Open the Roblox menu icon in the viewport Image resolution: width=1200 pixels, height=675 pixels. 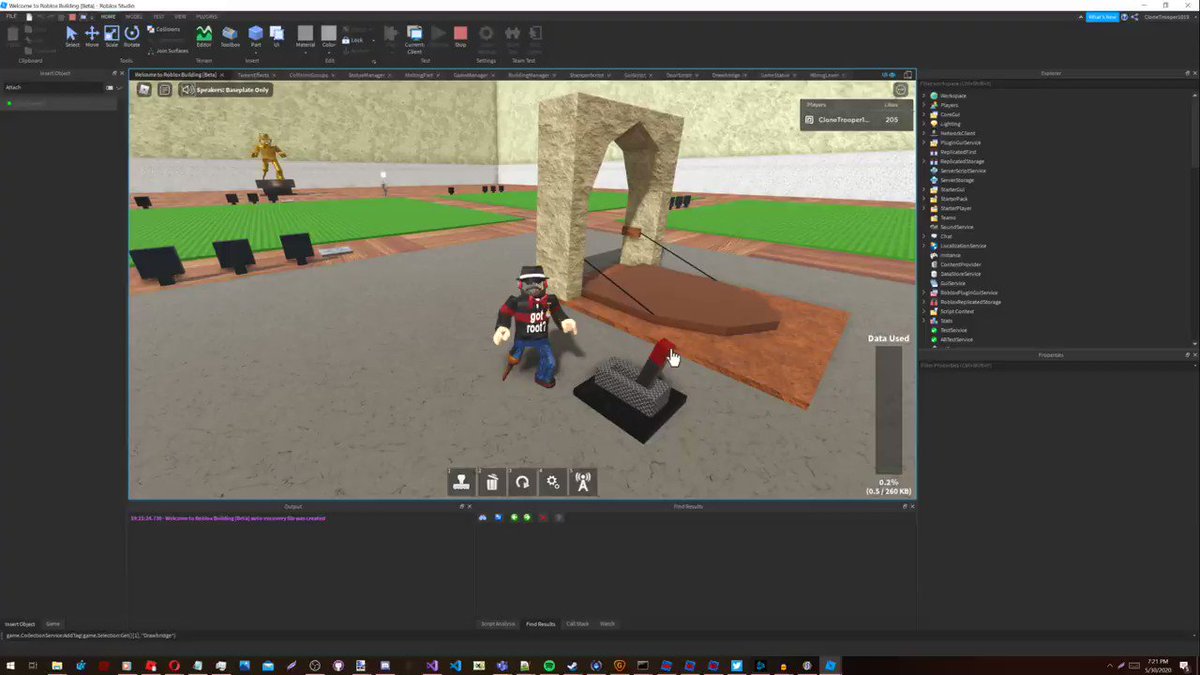(x=144, y=89)
